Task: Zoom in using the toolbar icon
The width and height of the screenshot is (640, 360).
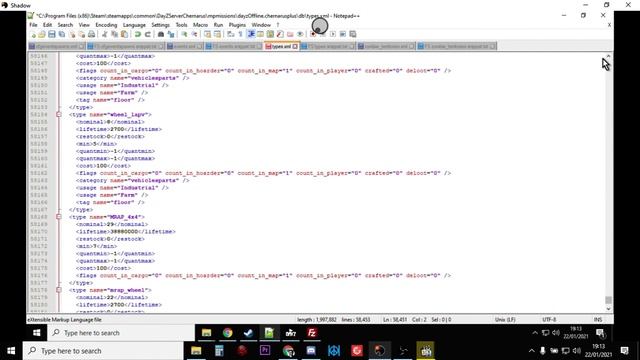Action: pos(185,34)
